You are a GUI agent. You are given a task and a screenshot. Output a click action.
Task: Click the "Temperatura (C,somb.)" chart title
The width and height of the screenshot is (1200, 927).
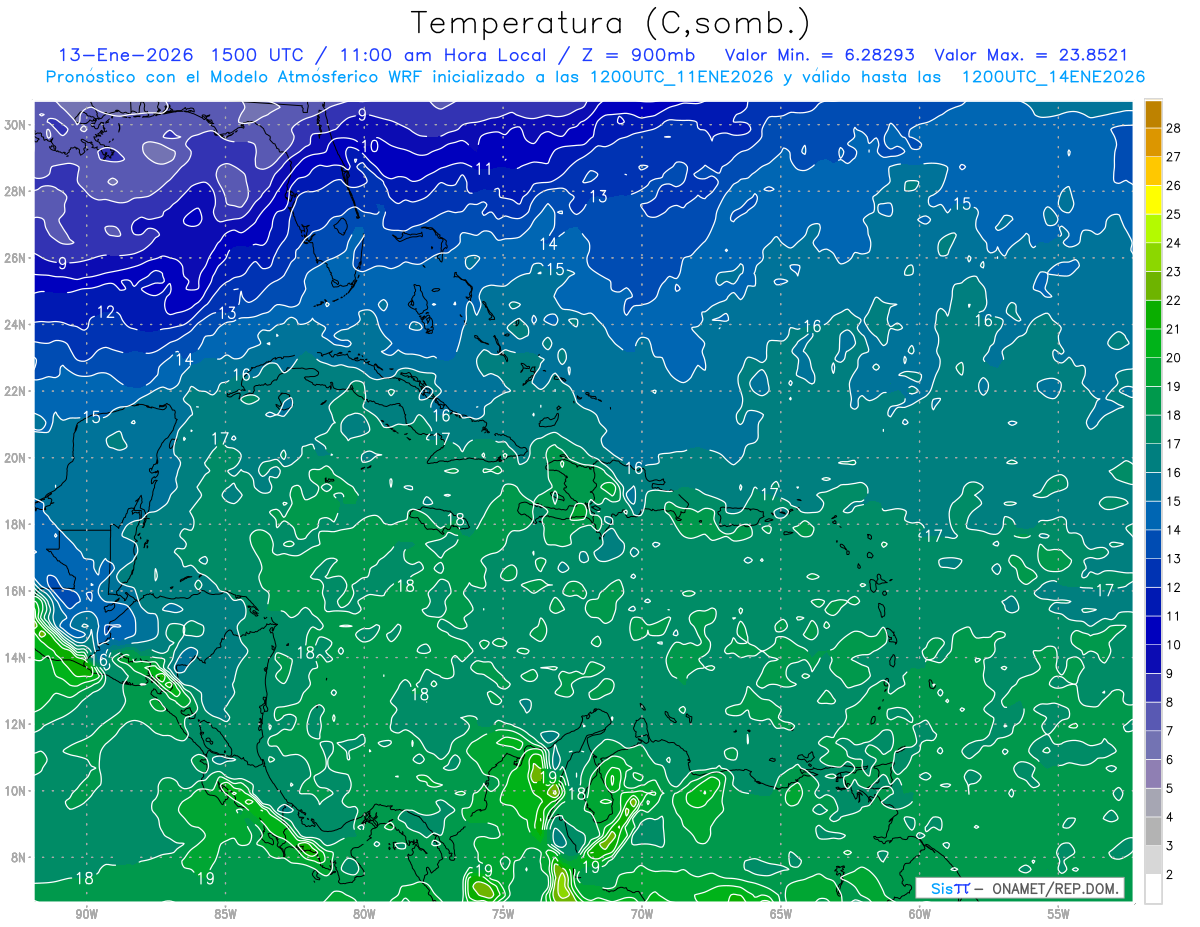click(x=611, y=24)
